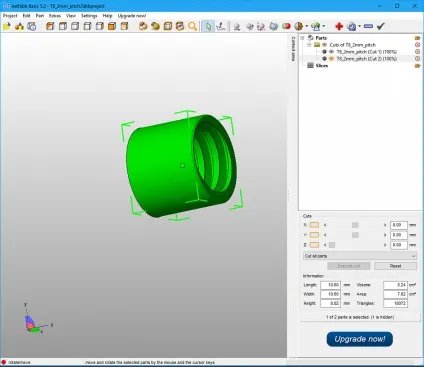Viewport: 424px width, 367px height.
Task: Choose the first standard-view cube with orange face
Action: pos(50,26)
